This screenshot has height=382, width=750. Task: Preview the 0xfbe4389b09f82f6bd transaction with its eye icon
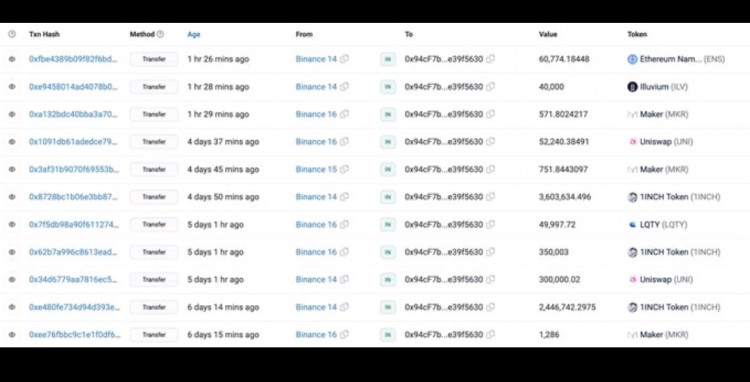[12, 59]
